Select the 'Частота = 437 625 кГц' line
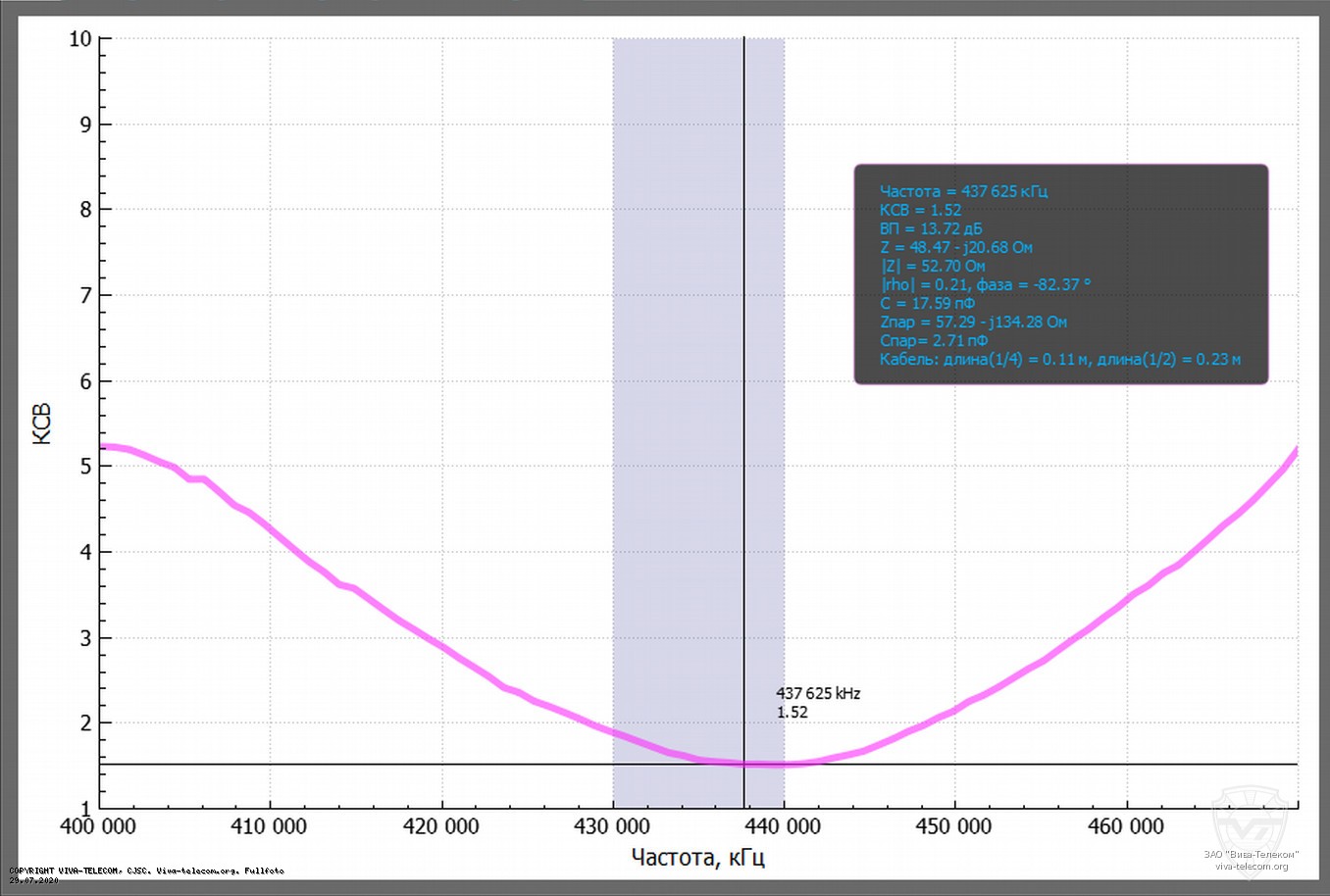The image size is (1330, 896). (x=963, y=191)
